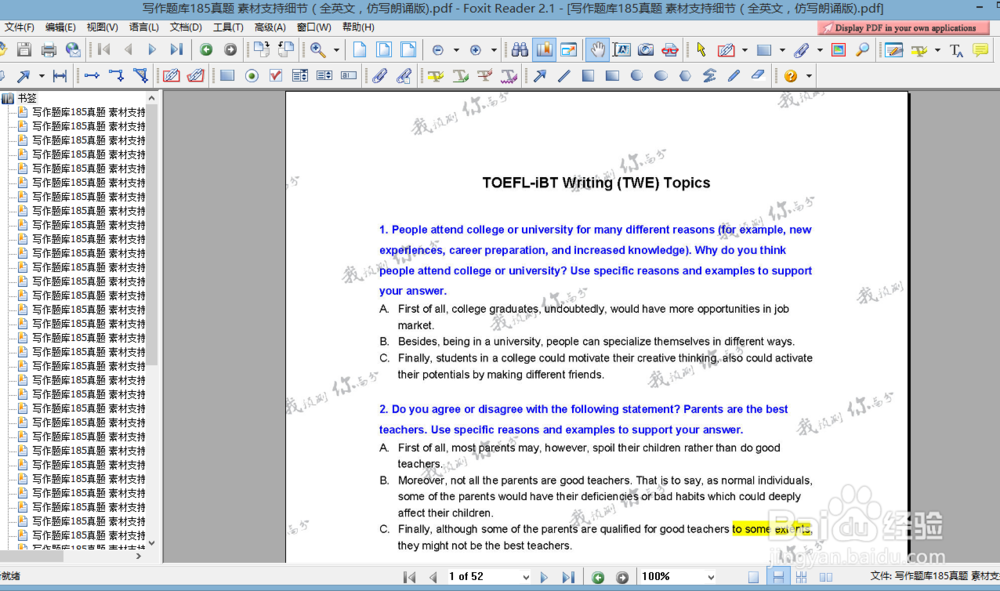Select the Hand tool
Screen dimensions: 1000x591
click(x=597, y=50)
